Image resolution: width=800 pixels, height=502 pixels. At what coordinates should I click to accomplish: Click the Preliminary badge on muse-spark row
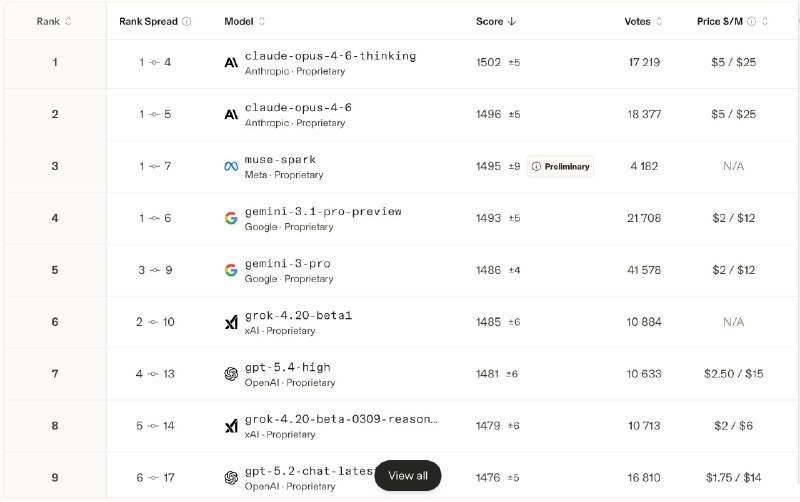[561, 166]
